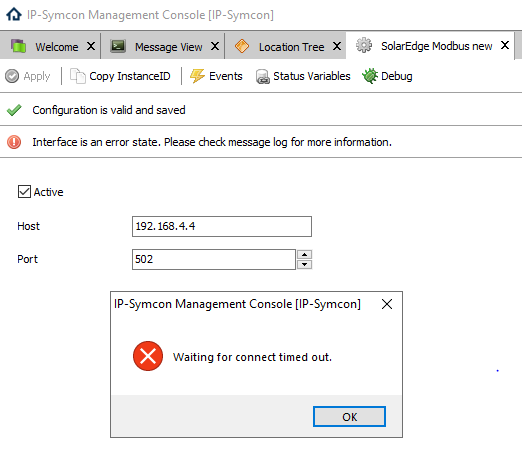Click the Apply toolbar button
Image resolution: width=522 pixels, height=449 pixels.
28,76
